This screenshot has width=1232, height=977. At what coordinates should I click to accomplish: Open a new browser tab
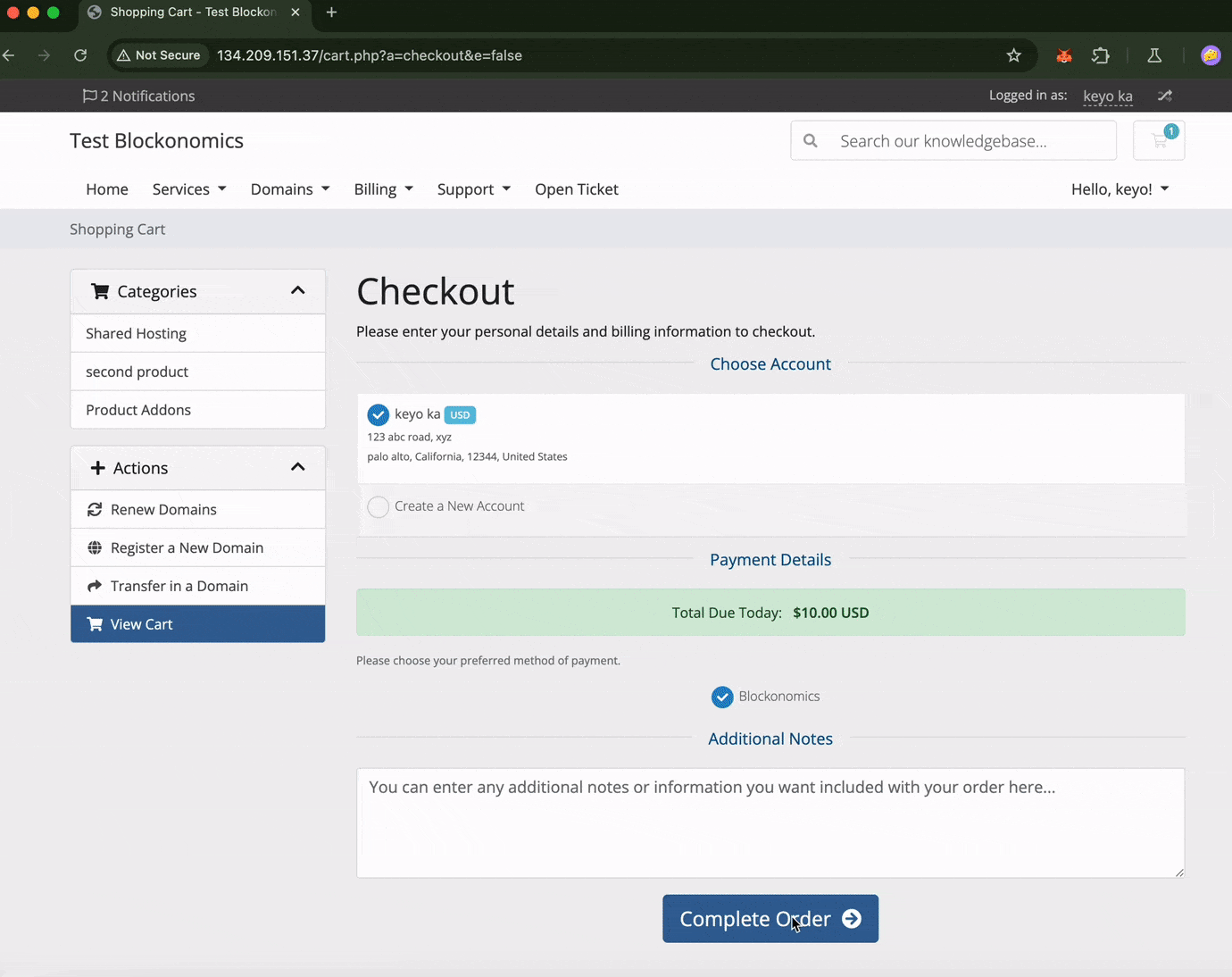[331, 13]
